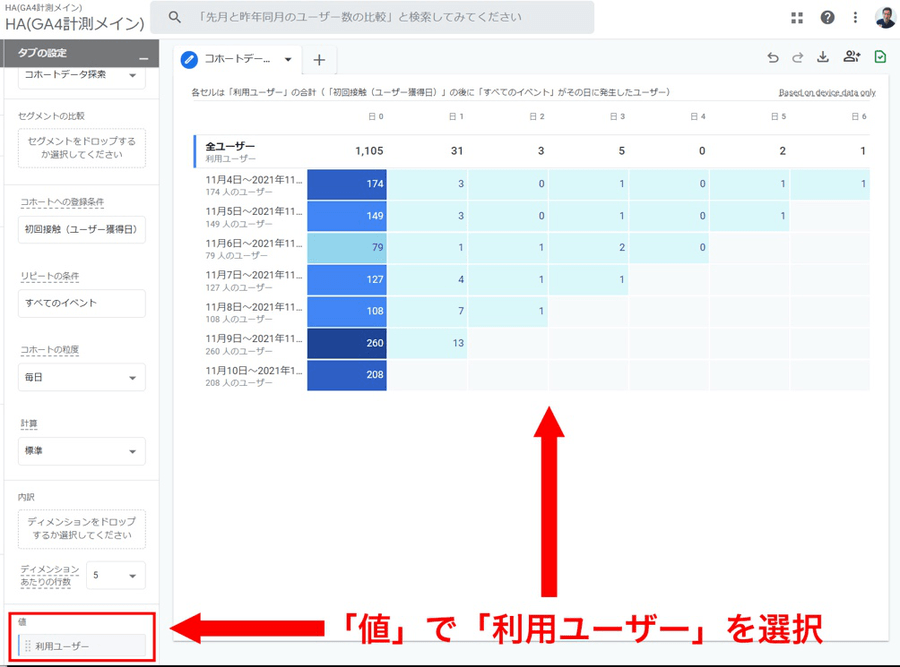900x667 pixels.
Task: Expand the コホートデータ探索 technique dropdown
Action: coord(82,75)
